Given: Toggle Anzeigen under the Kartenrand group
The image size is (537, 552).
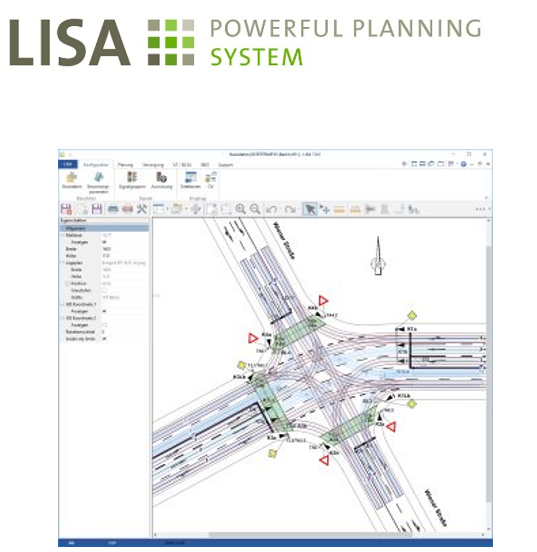Looking at the screenshot, I should click(x=104, y=242).
